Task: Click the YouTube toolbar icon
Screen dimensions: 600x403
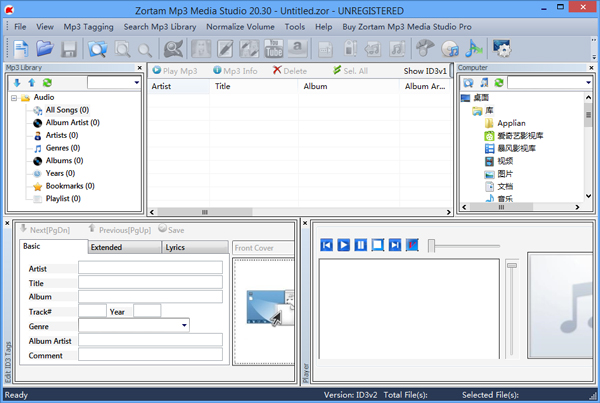Action: coord(274,49)
